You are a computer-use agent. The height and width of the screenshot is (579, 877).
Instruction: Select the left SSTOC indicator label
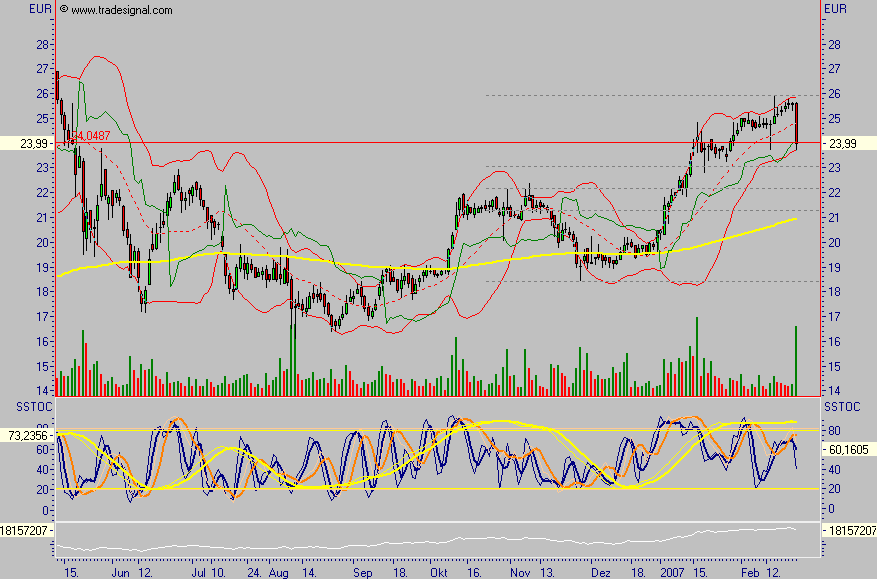[x=23, y=408]
